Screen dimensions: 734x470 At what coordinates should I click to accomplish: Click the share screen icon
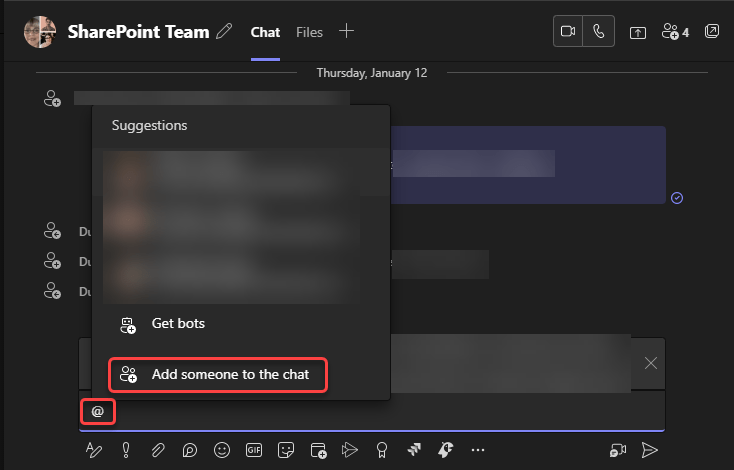[x=638, y=32]
